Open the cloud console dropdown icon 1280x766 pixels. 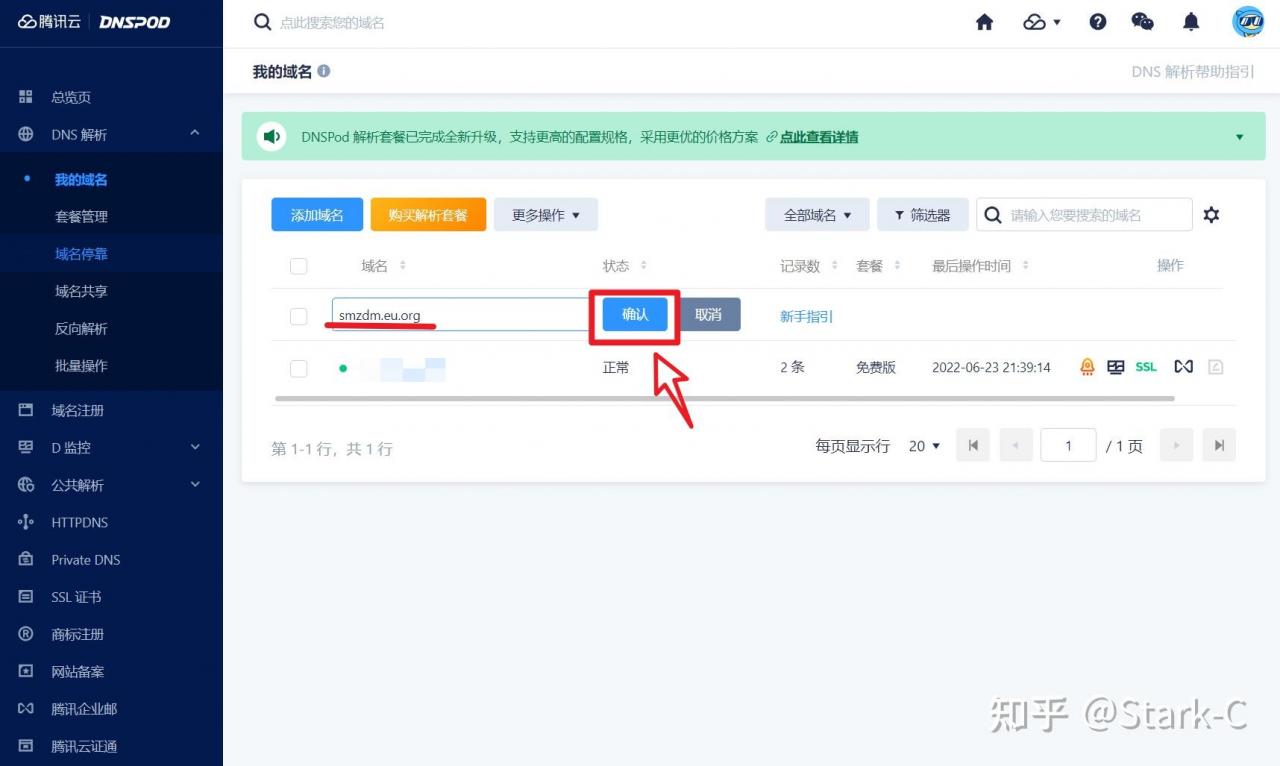[x=1042, y=22]
